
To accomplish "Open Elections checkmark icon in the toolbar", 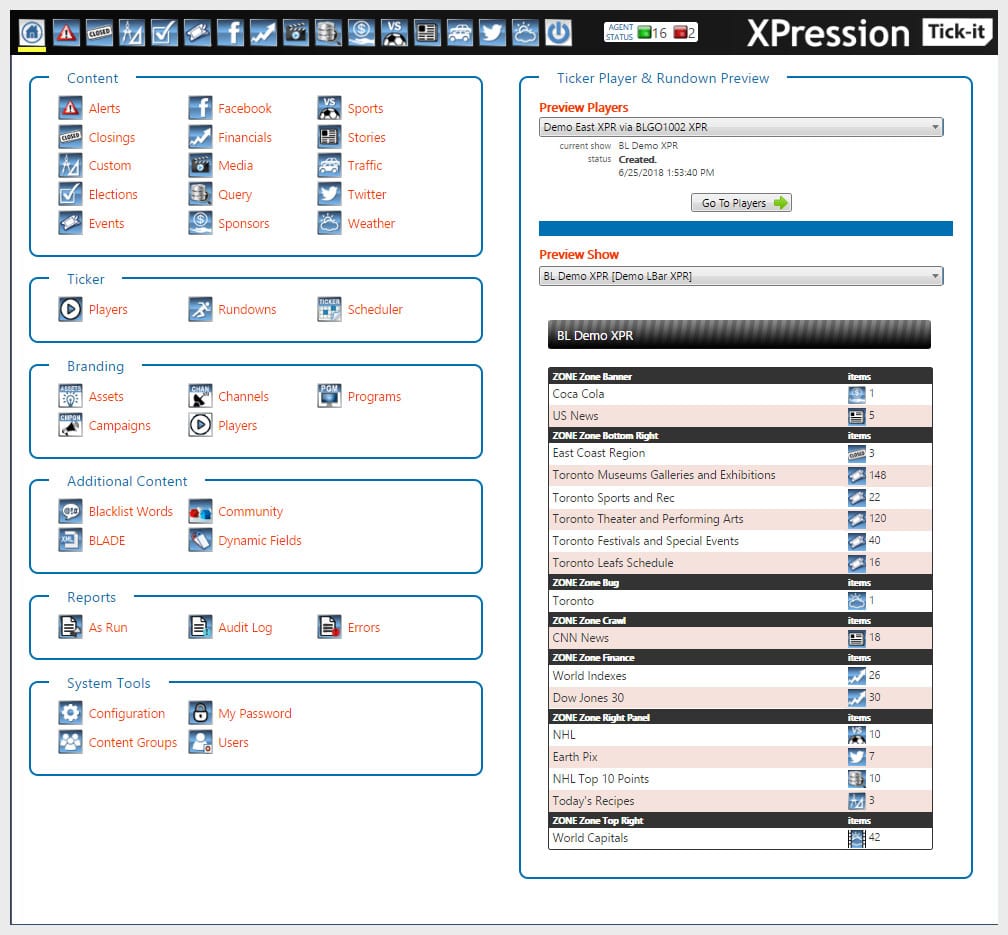I will coord(165,32).
